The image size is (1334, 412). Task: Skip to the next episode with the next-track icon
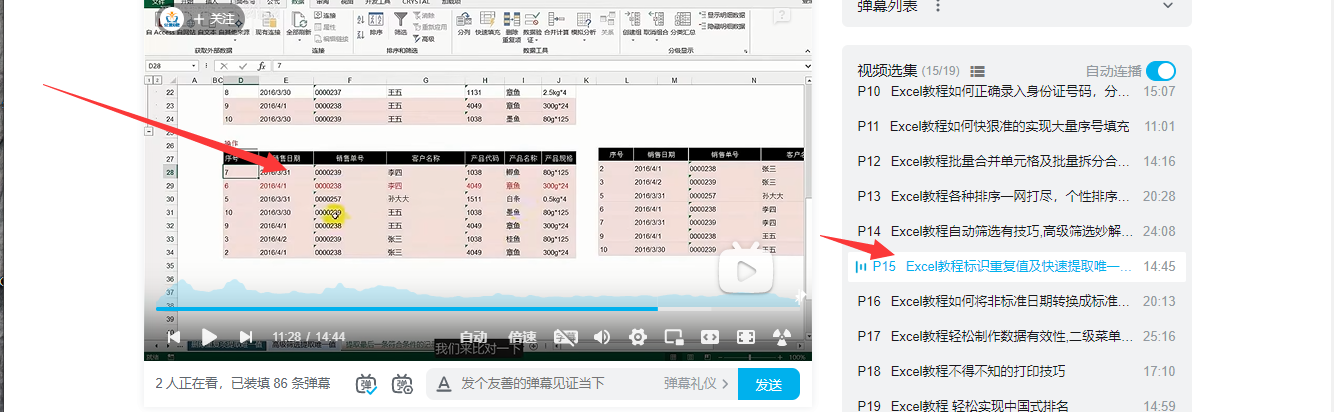pos(246,337)
